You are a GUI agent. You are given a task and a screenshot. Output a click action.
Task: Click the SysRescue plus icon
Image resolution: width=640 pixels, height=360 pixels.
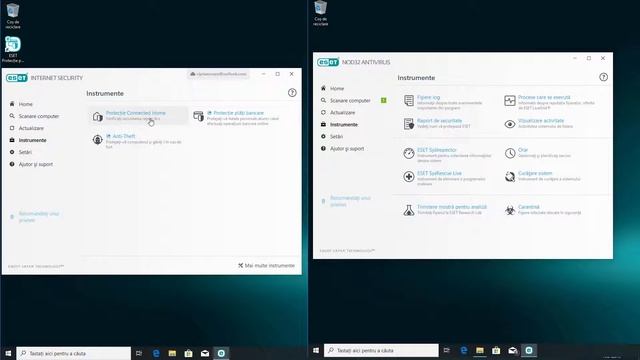[x=409, y=176]
